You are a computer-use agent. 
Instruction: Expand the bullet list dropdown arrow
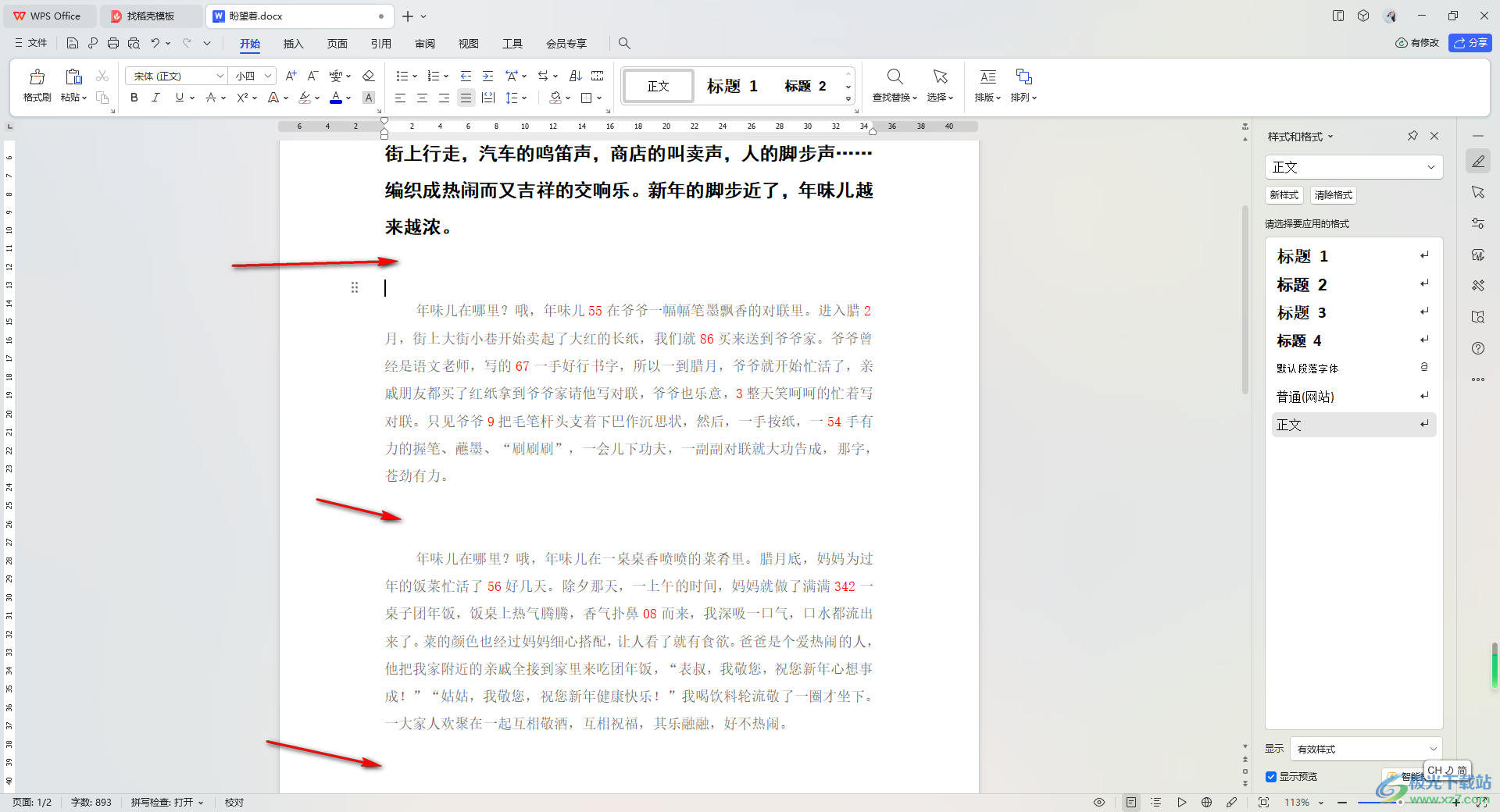click(415, 77)
